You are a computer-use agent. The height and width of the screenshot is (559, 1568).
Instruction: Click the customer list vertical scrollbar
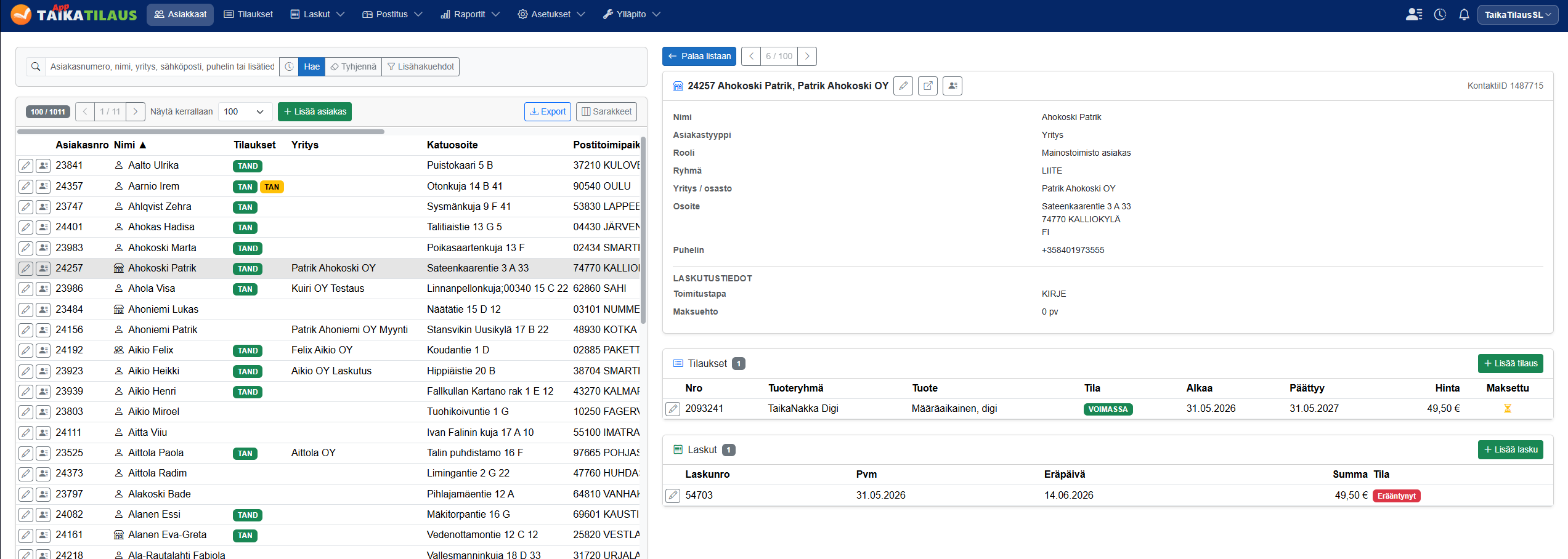pyautogui.click(x=643, y=230)
